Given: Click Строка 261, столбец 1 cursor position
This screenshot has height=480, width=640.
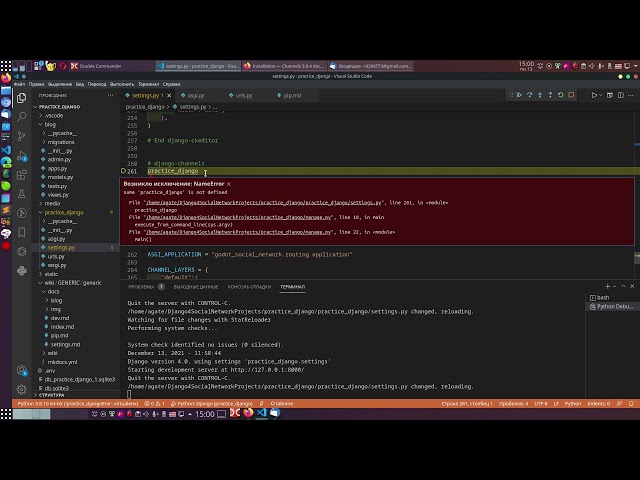Looking at the screenshot, I should click(467, 404).
